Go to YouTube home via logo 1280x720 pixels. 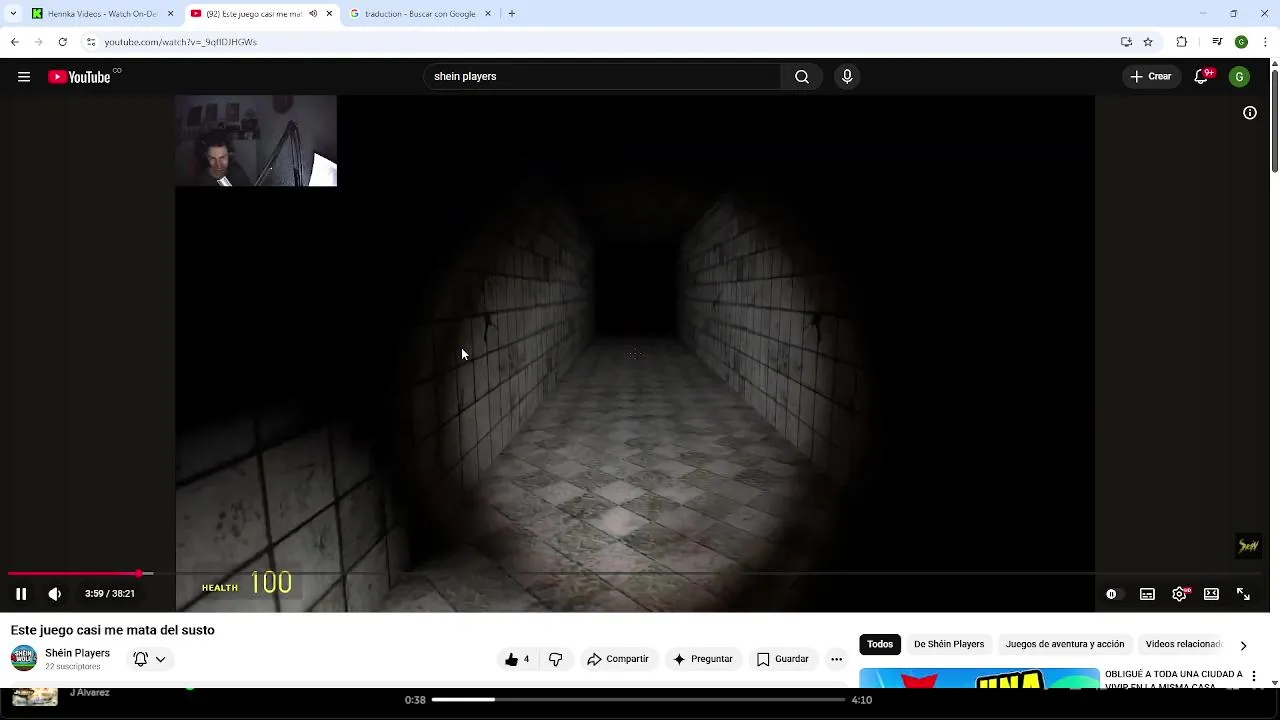[x=80, y=77]
